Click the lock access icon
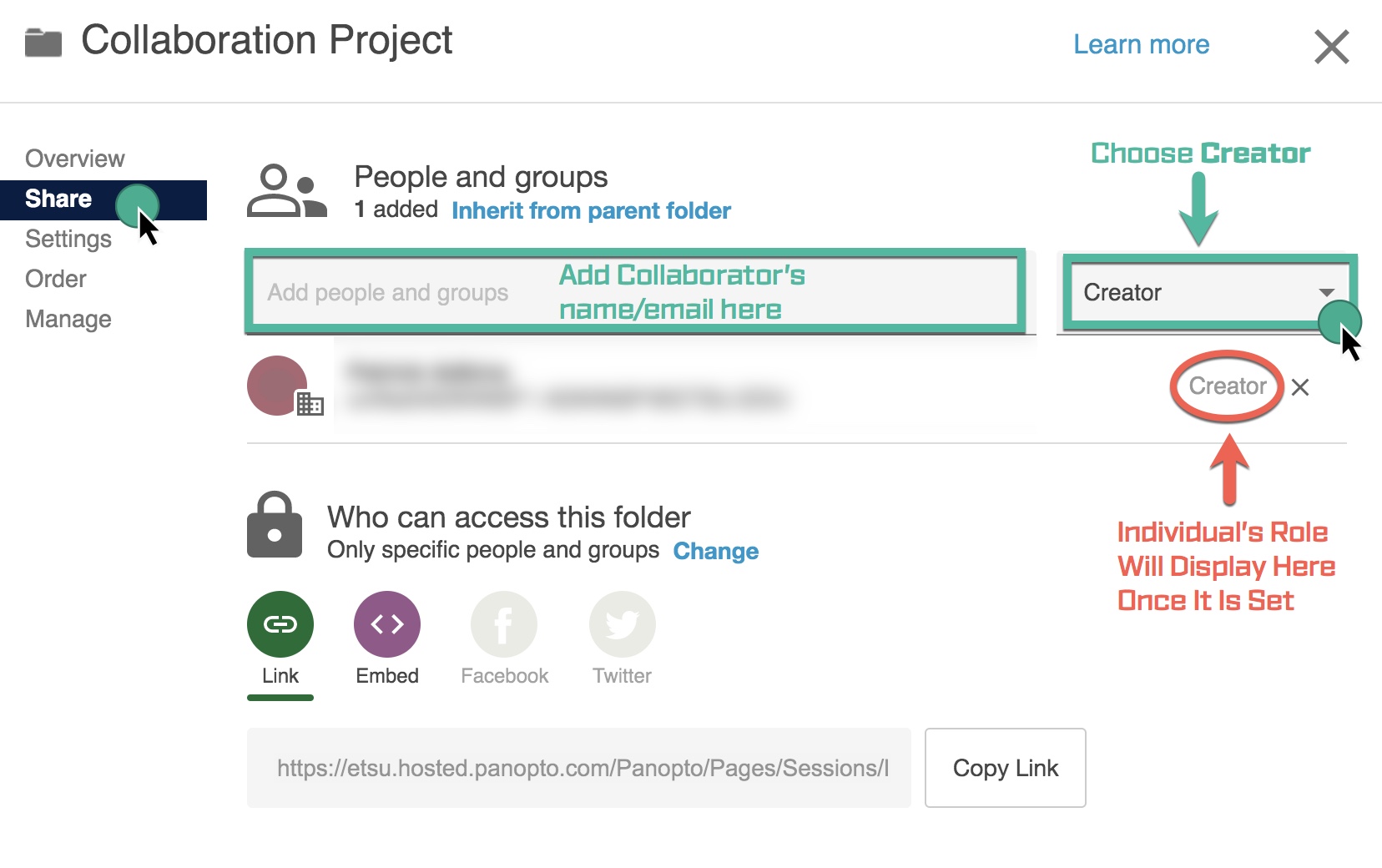This screenshot has height=868, width=1382. 275,525
